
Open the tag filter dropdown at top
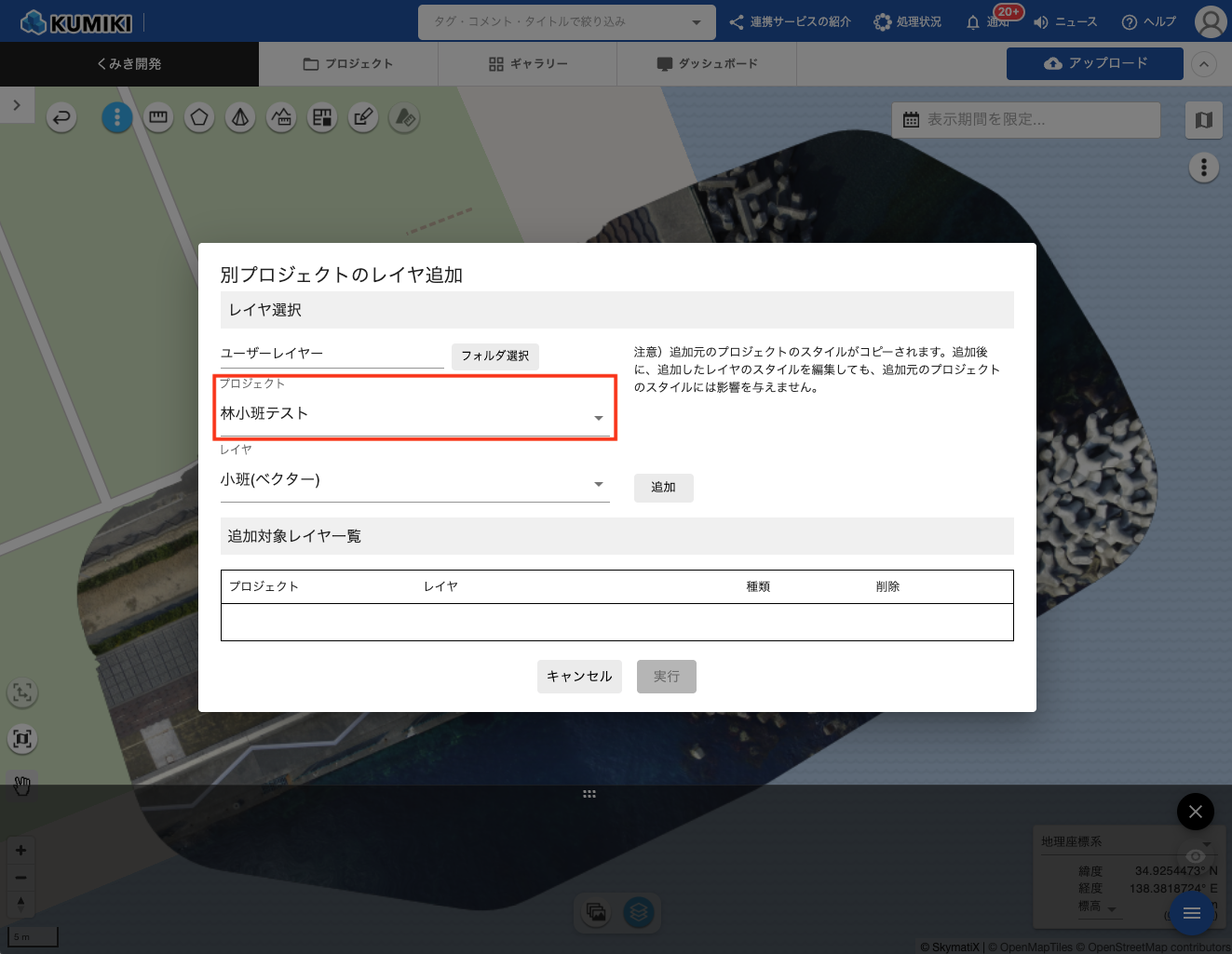click(x=566, y=22)
